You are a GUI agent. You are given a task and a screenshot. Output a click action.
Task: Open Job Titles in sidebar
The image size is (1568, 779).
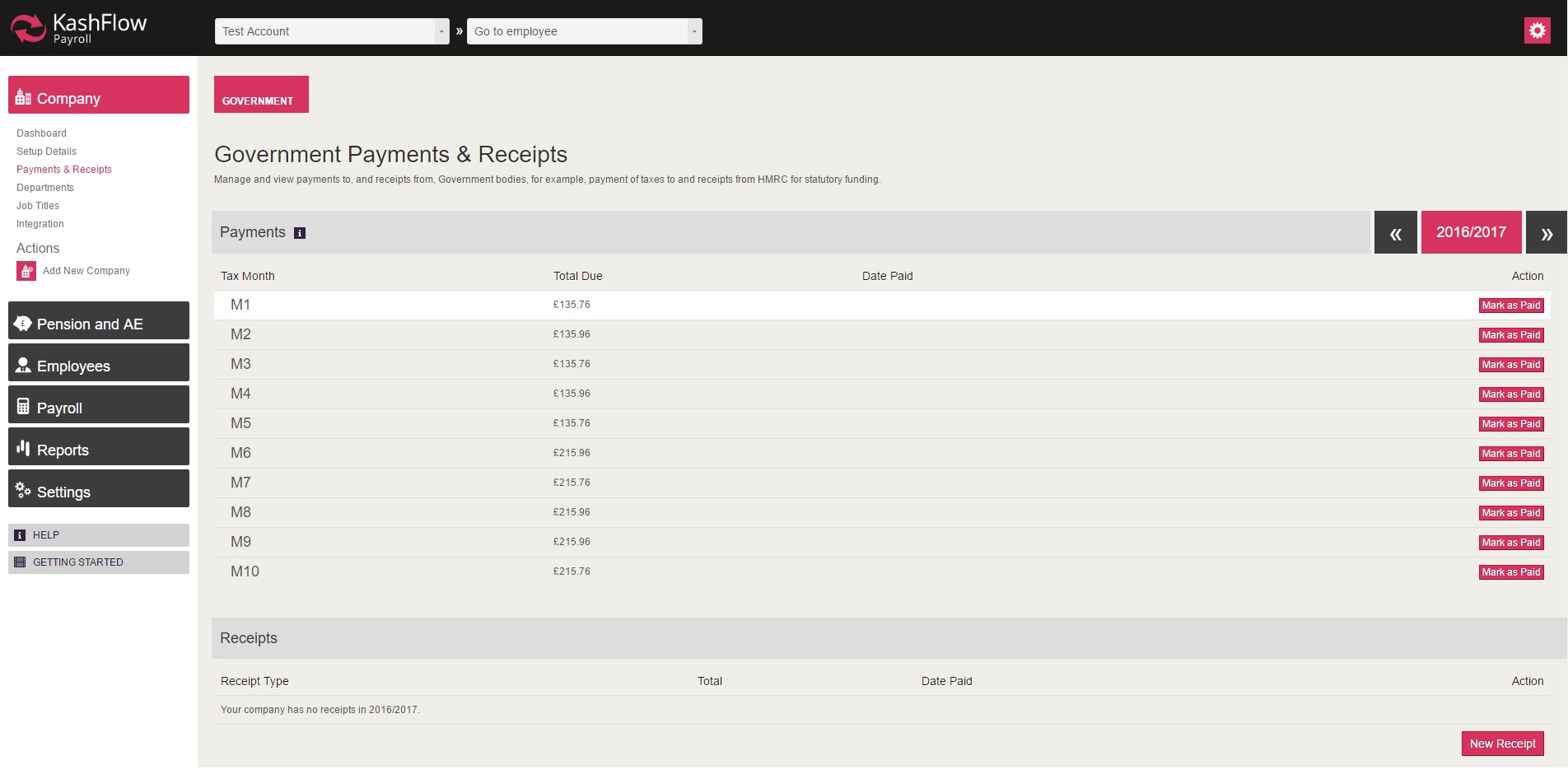[x=38, y=206]
